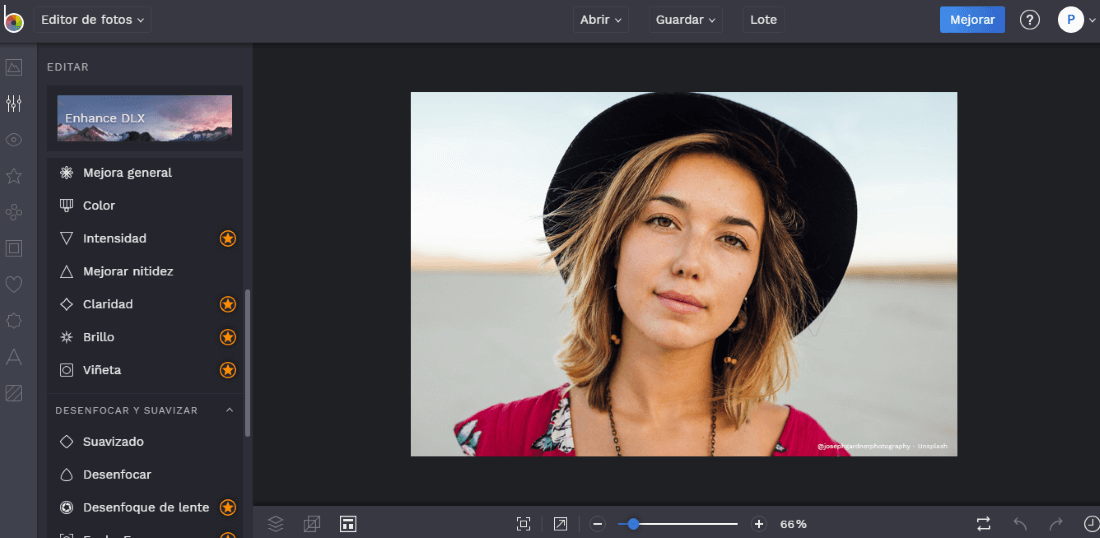
Task: Click the Lote button
Action: pos(763,20)
